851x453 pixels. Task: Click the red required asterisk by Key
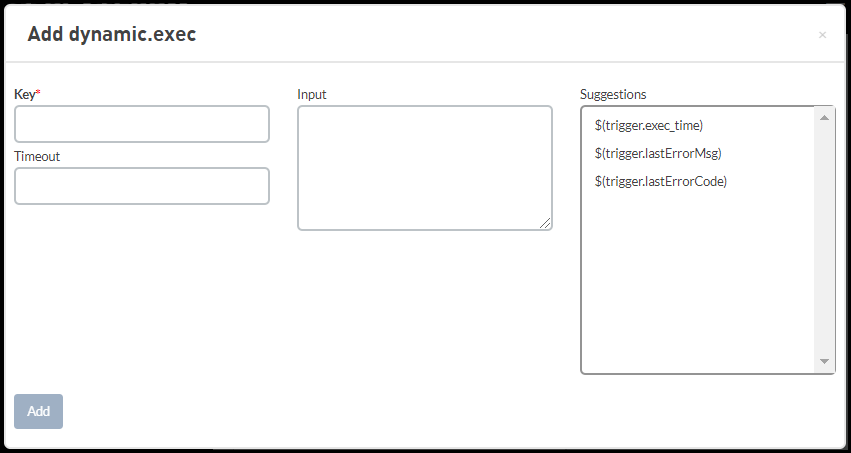pos(38,93)
